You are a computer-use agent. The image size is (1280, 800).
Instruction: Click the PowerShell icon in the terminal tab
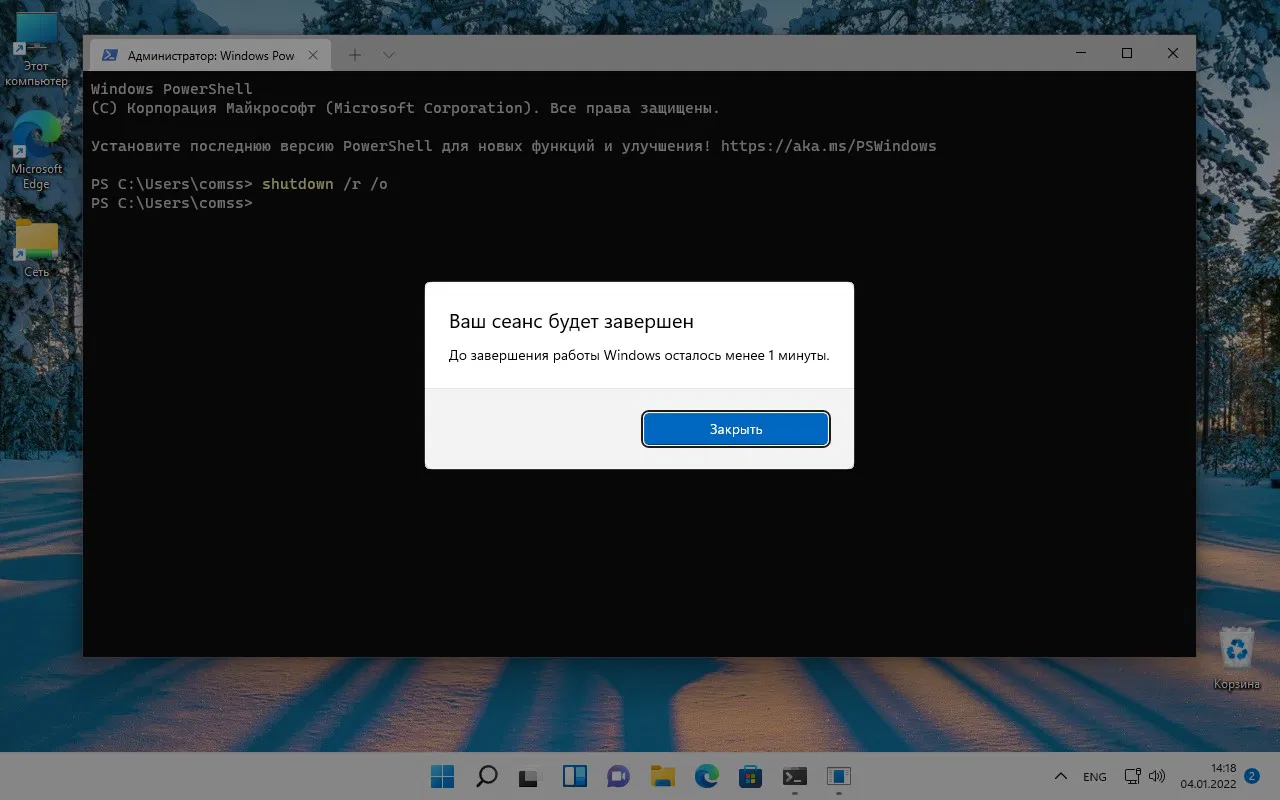[110, 55]
